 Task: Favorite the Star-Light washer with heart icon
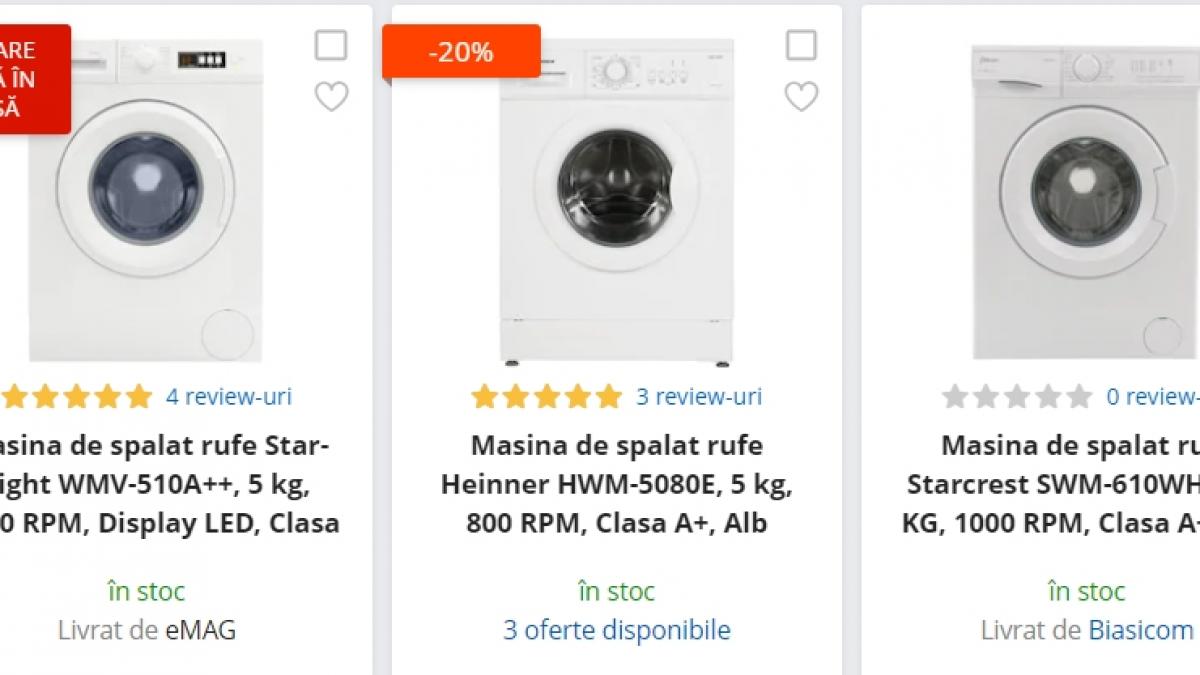[331, 97]
